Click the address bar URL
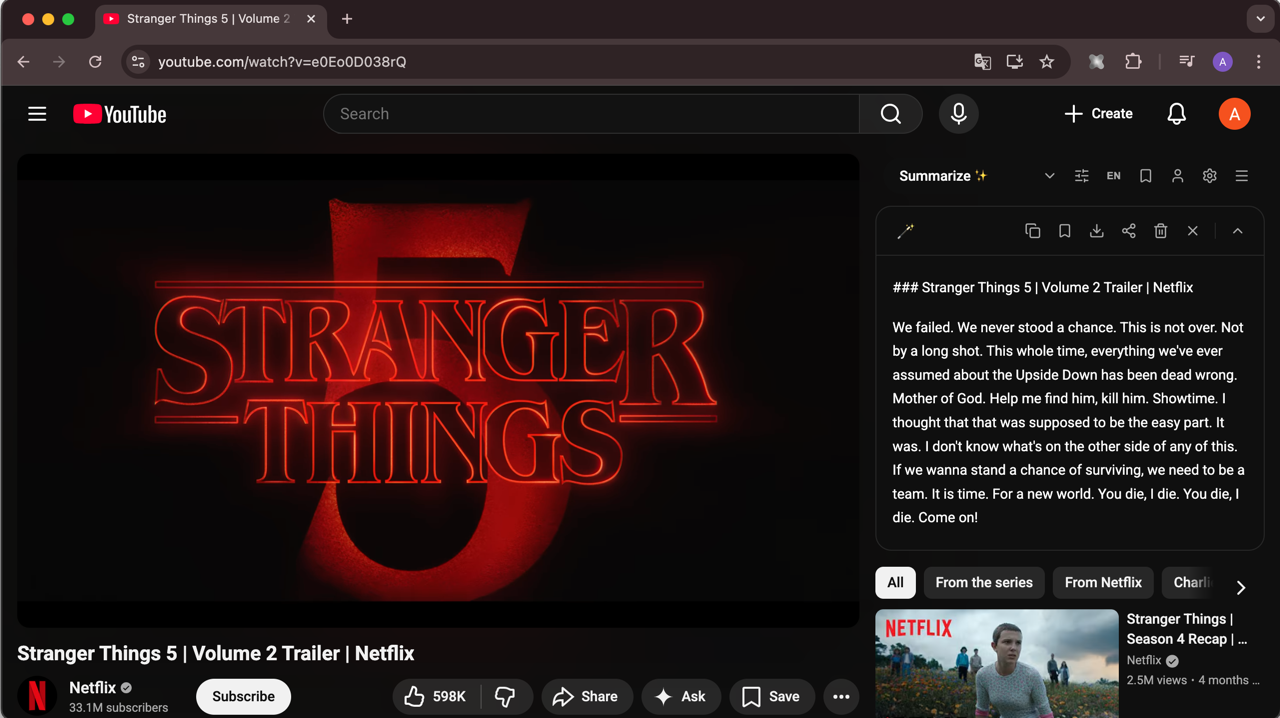Image resolution: width=1280 pixels, height=718 pixels. click(x=282, y=62)
